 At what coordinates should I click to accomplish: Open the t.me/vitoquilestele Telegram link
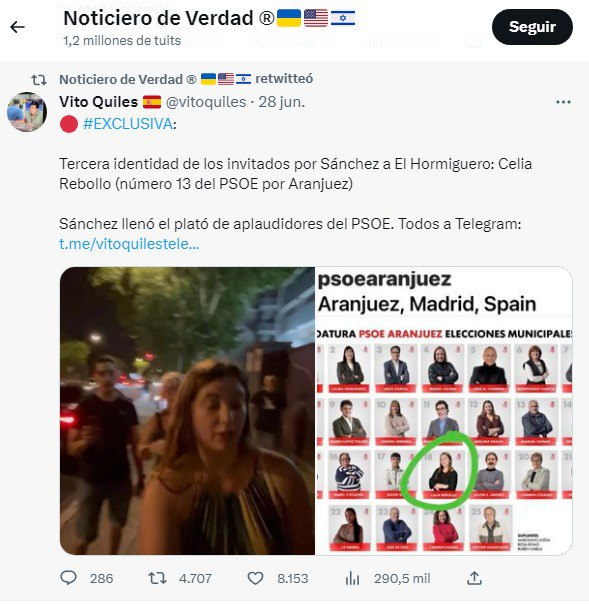[129, 244]
